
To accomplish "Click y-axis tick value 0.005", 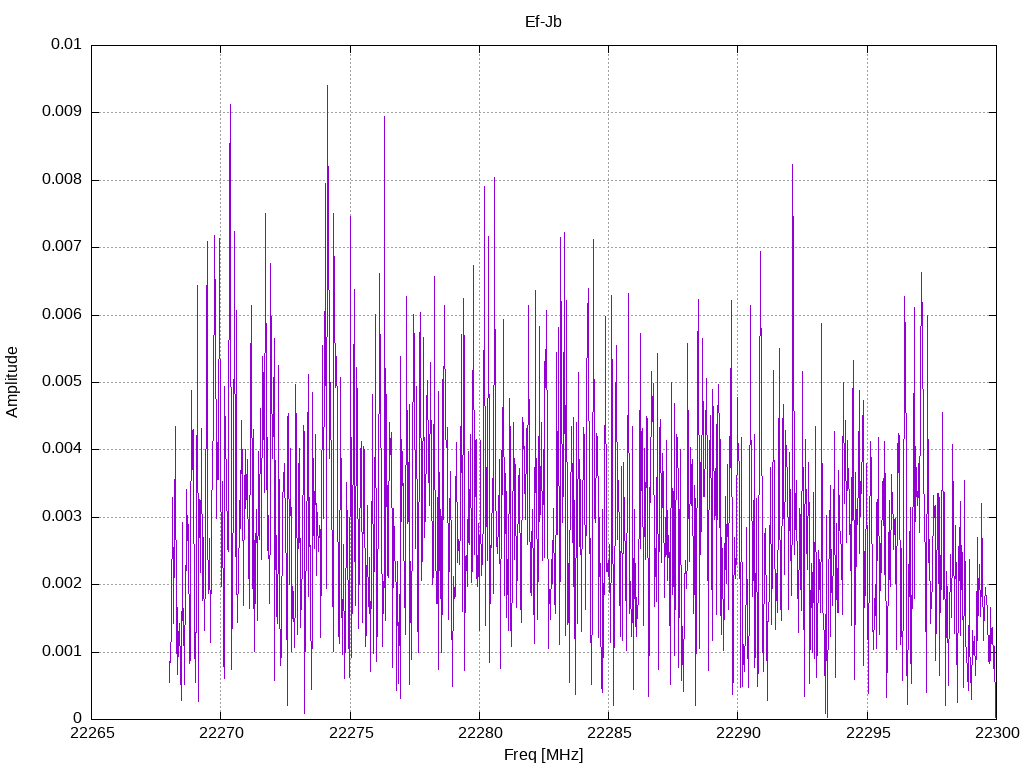I will click(62, 381).
